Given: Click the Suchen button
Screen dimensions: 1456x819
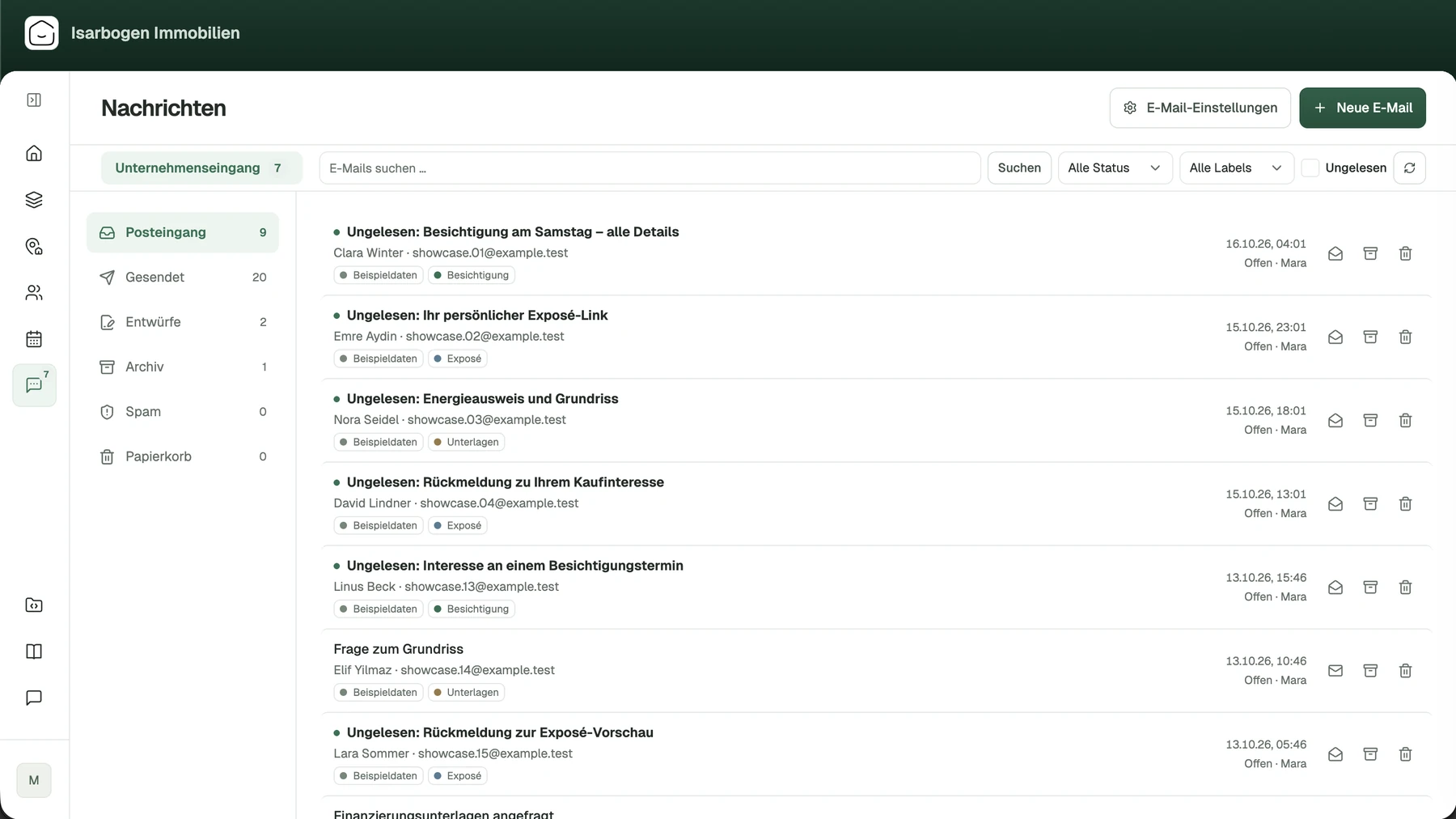Looking at the screenshot, I should click(1019, 168).
